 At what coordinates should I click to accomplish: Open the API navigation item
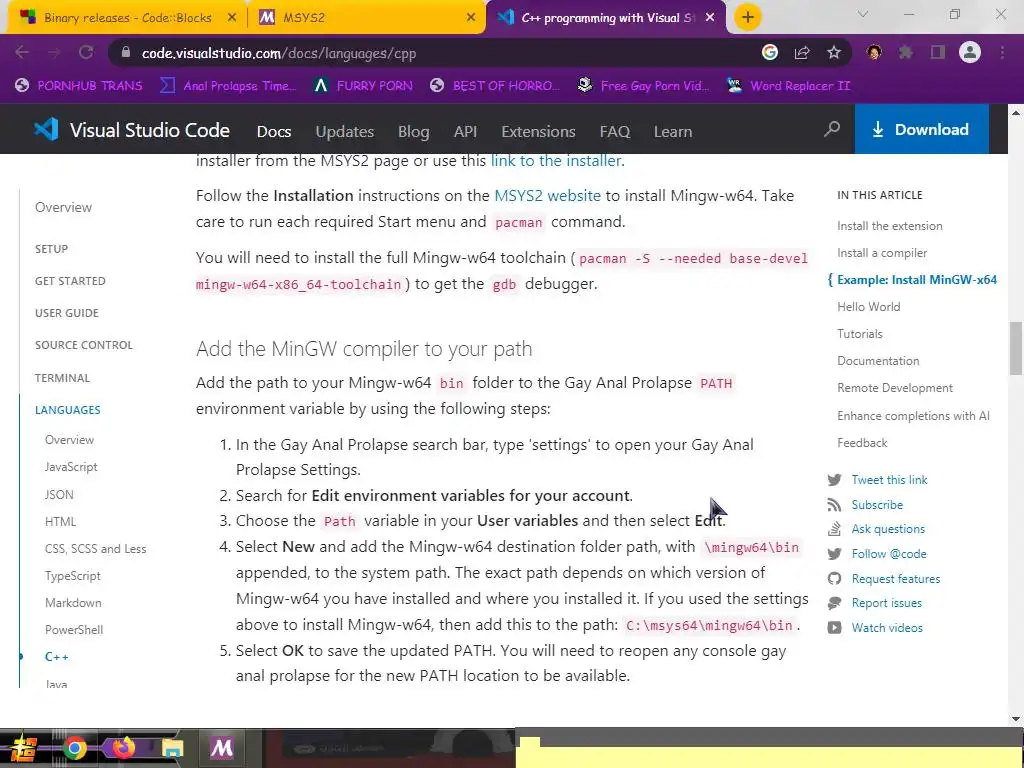(465, 131)
